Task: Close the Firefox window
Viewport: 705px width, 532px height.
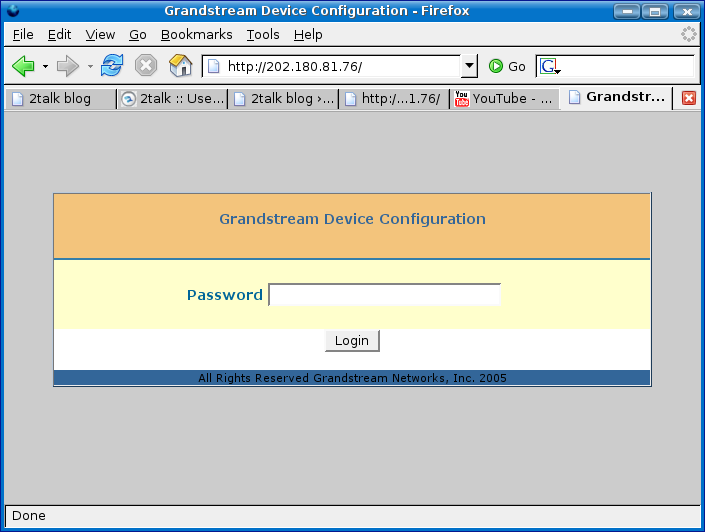Action: [687, 11]
